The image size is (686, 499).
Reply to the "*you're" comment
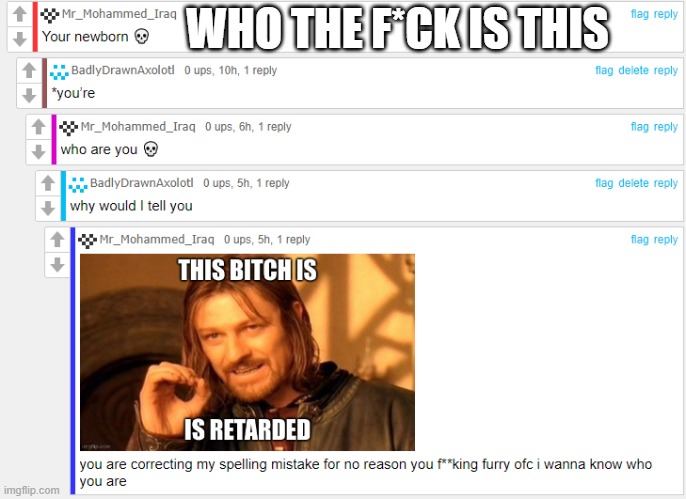coord(665,70)
